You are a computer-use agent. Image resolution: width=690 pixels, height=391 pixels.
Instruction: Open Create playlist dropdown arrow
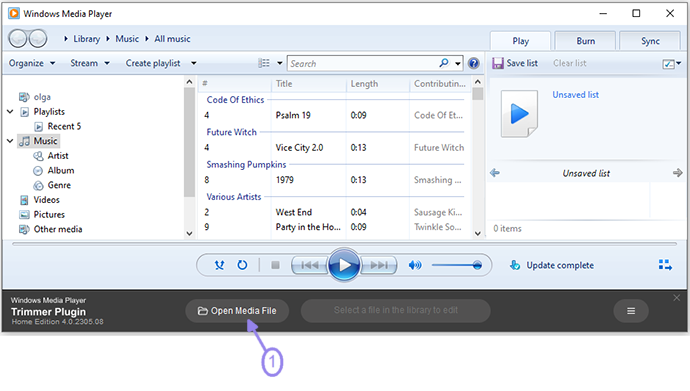coord(194,63)
